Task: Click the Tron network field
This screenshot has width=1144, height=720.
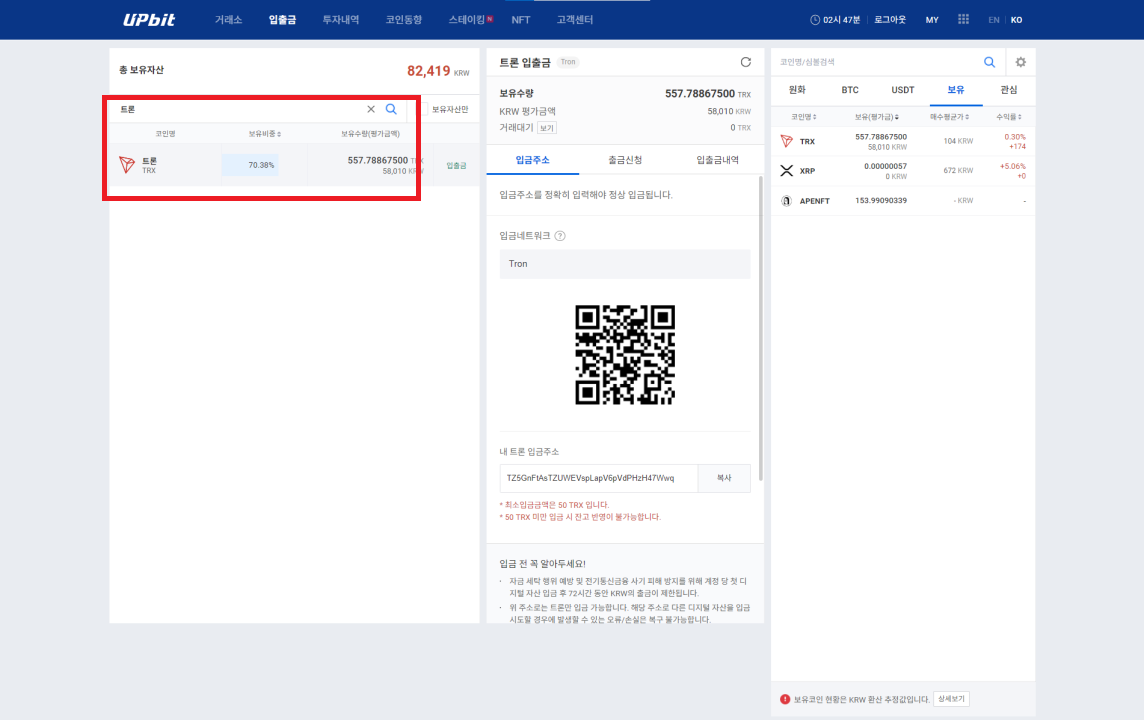Action: click(x=625, y=264)
